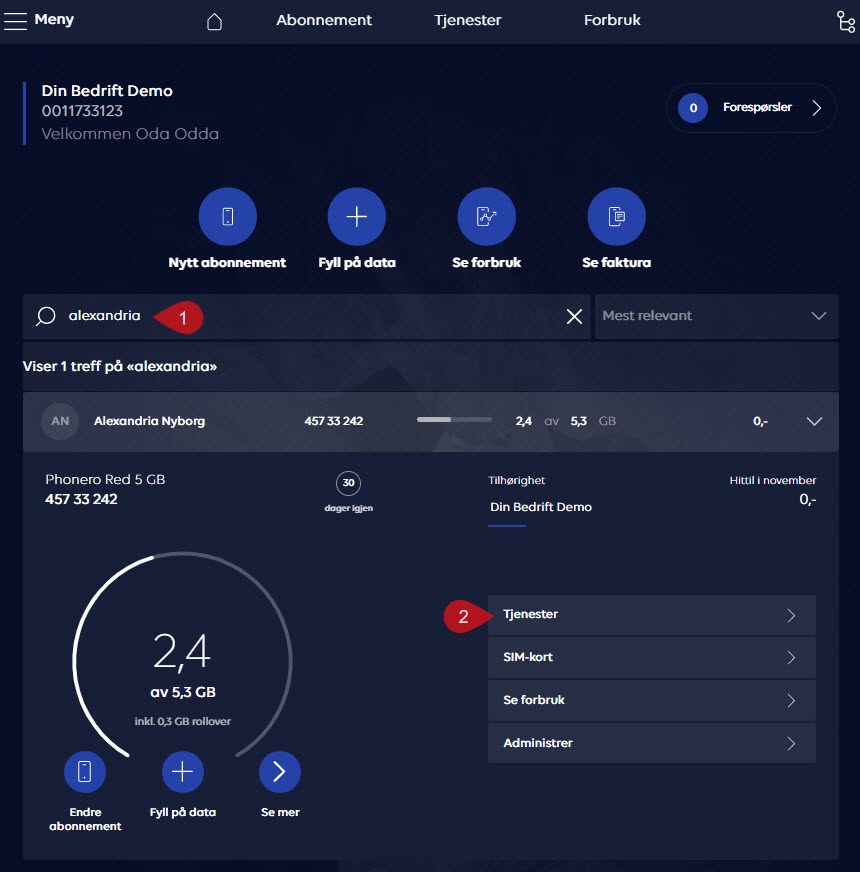This screenshot has width=860, height=872.
Task: Click the Se mer label
Action: pyautogui.click(x=280, y=812)
